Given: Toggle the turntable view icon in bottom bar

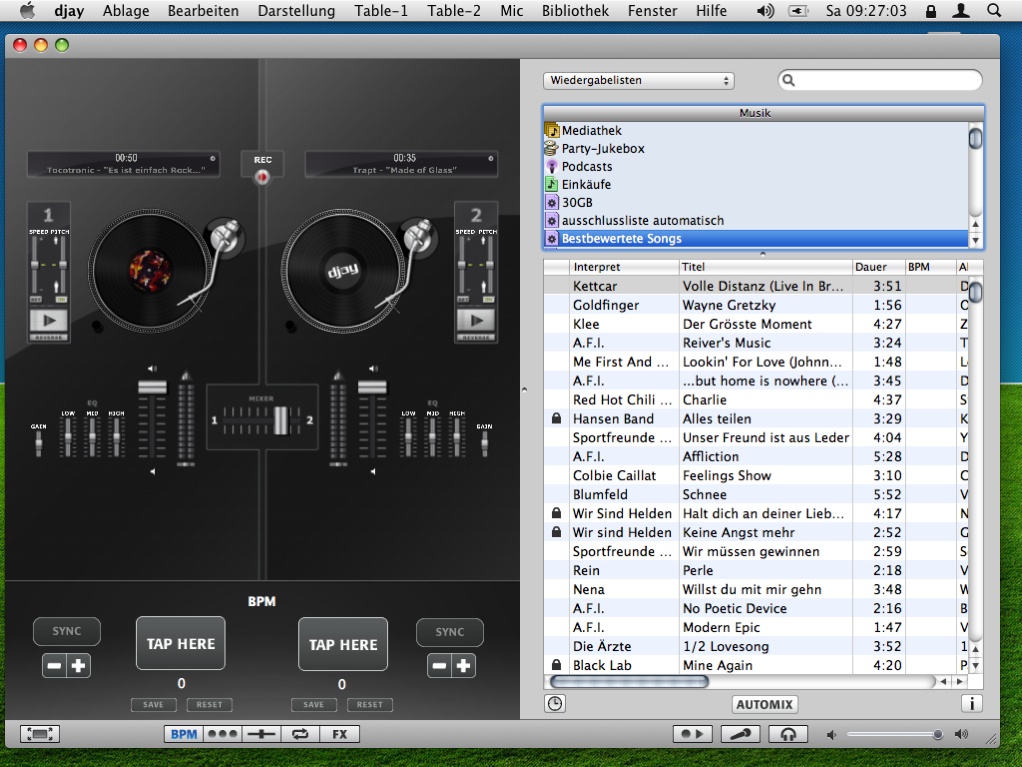Looking at the screenshot, I should coord(40,734).
